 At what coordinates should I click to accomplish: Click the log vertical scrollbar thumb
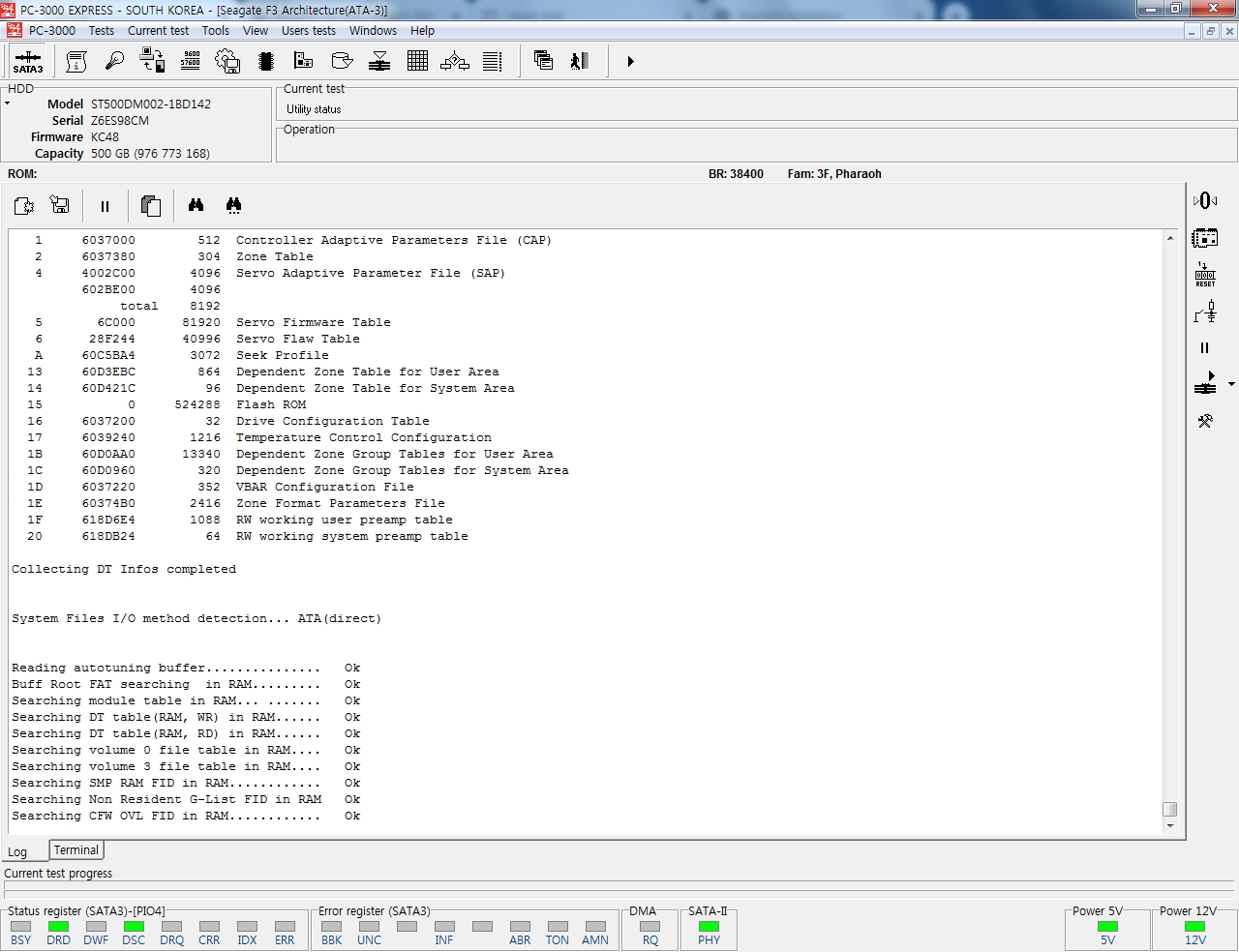pos(1170,809)
